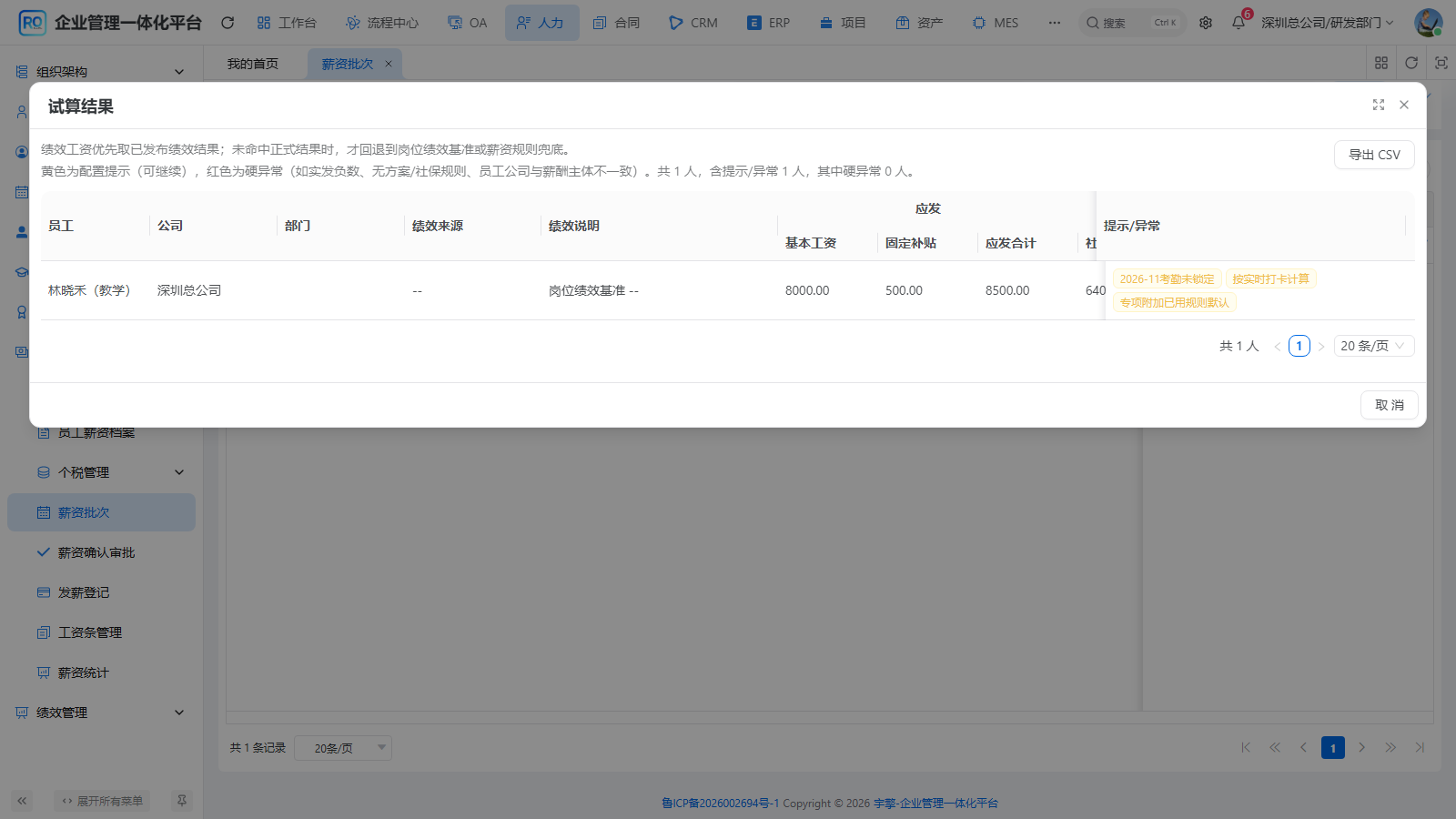The image size is (1456, 819).
Task: Open the CRM module
Action: click(693, 23)
